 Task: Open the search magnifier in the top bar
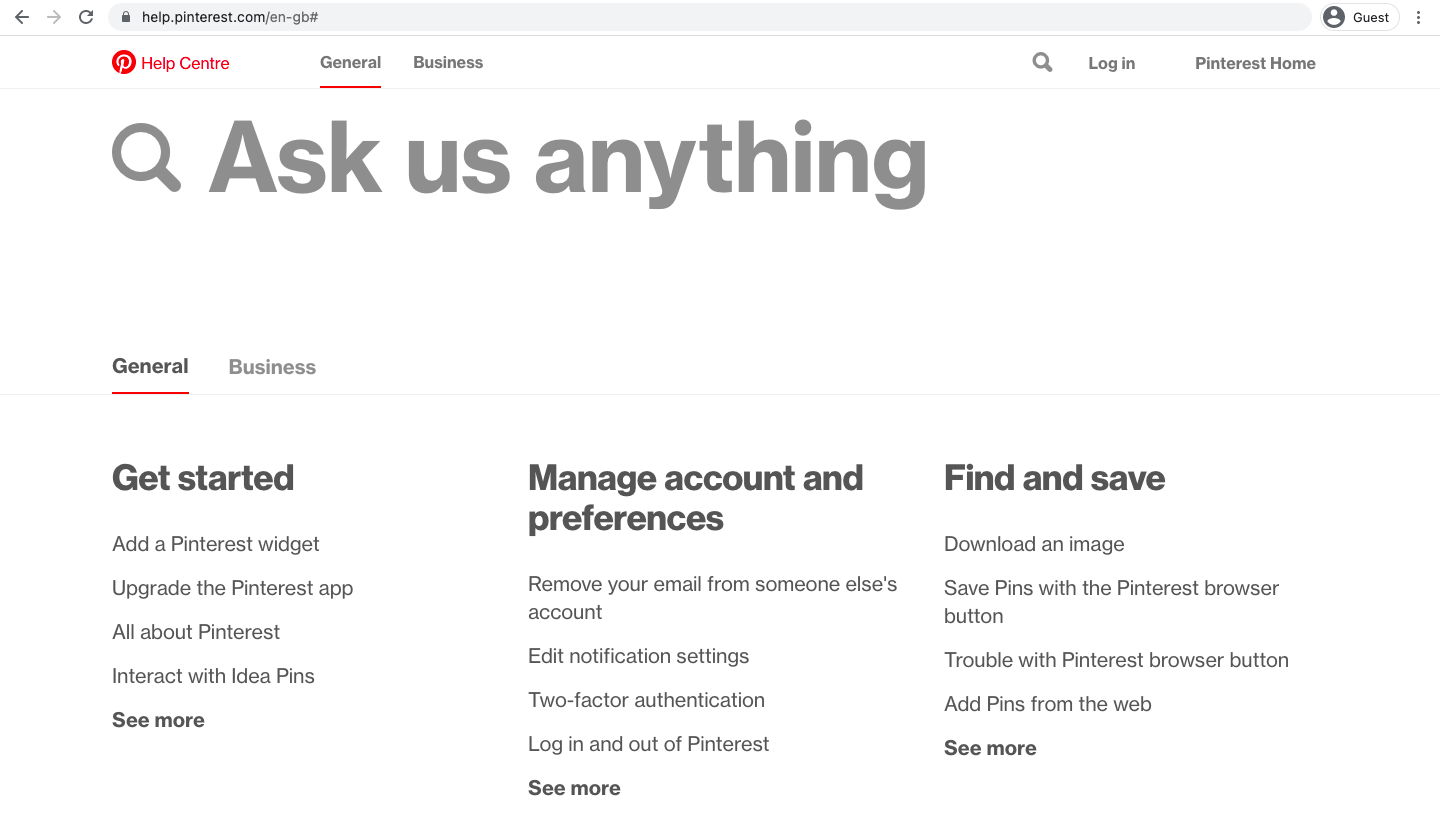(1041, 62)
